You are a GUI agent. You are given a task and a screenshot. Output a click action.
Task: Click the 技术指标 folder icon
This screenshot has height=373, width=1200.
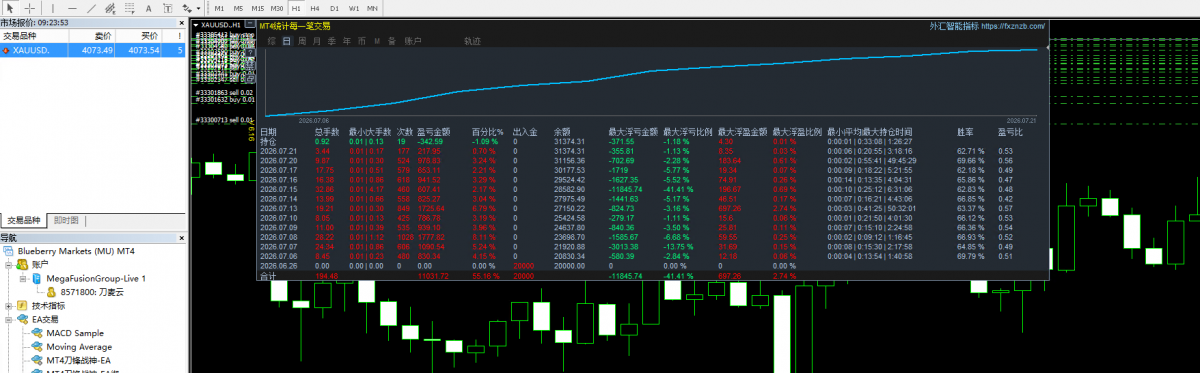pos(22,306)
